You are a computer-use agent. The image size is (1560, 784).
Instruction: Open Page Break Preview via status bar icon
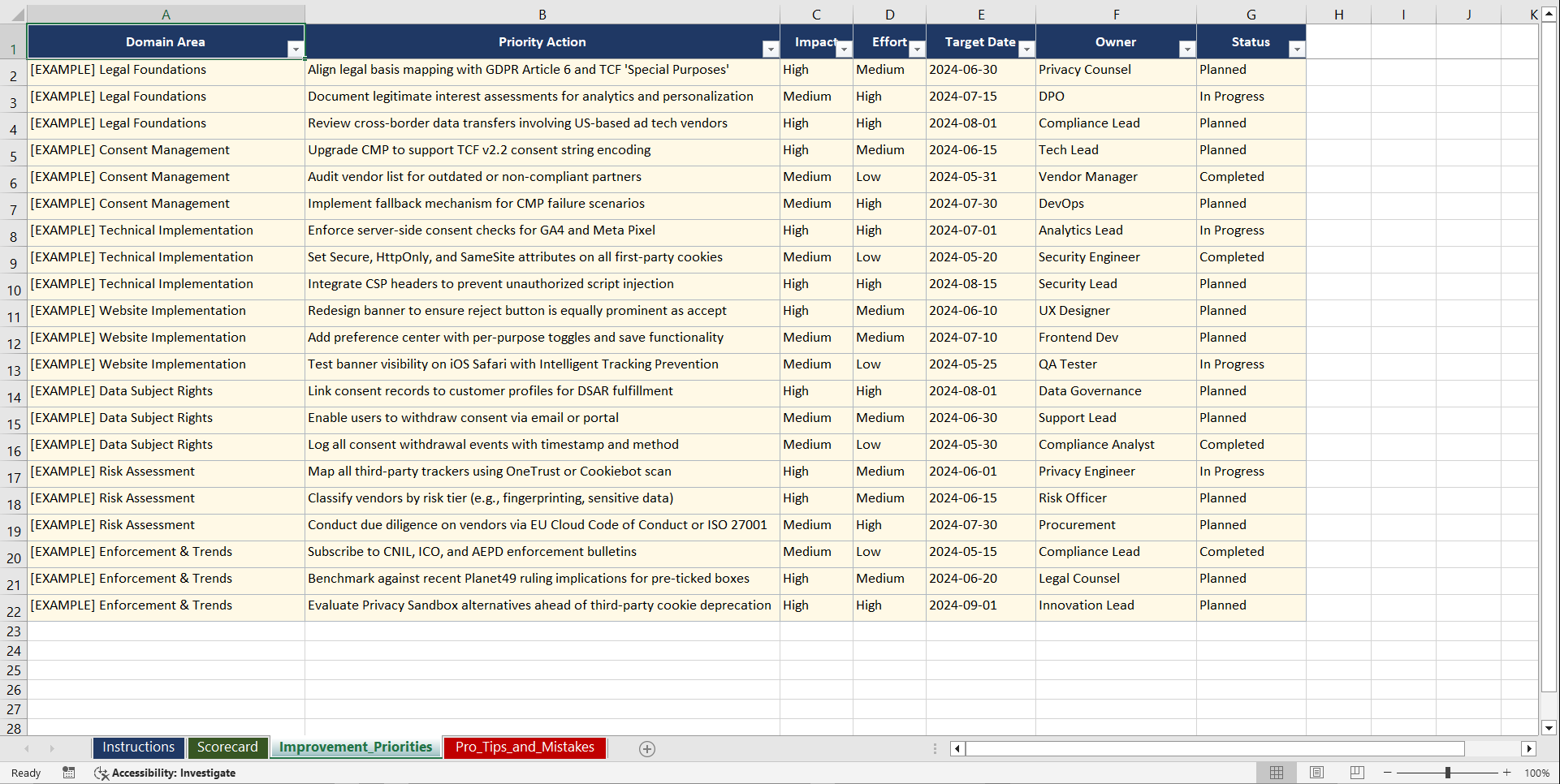coord(1356,772)
